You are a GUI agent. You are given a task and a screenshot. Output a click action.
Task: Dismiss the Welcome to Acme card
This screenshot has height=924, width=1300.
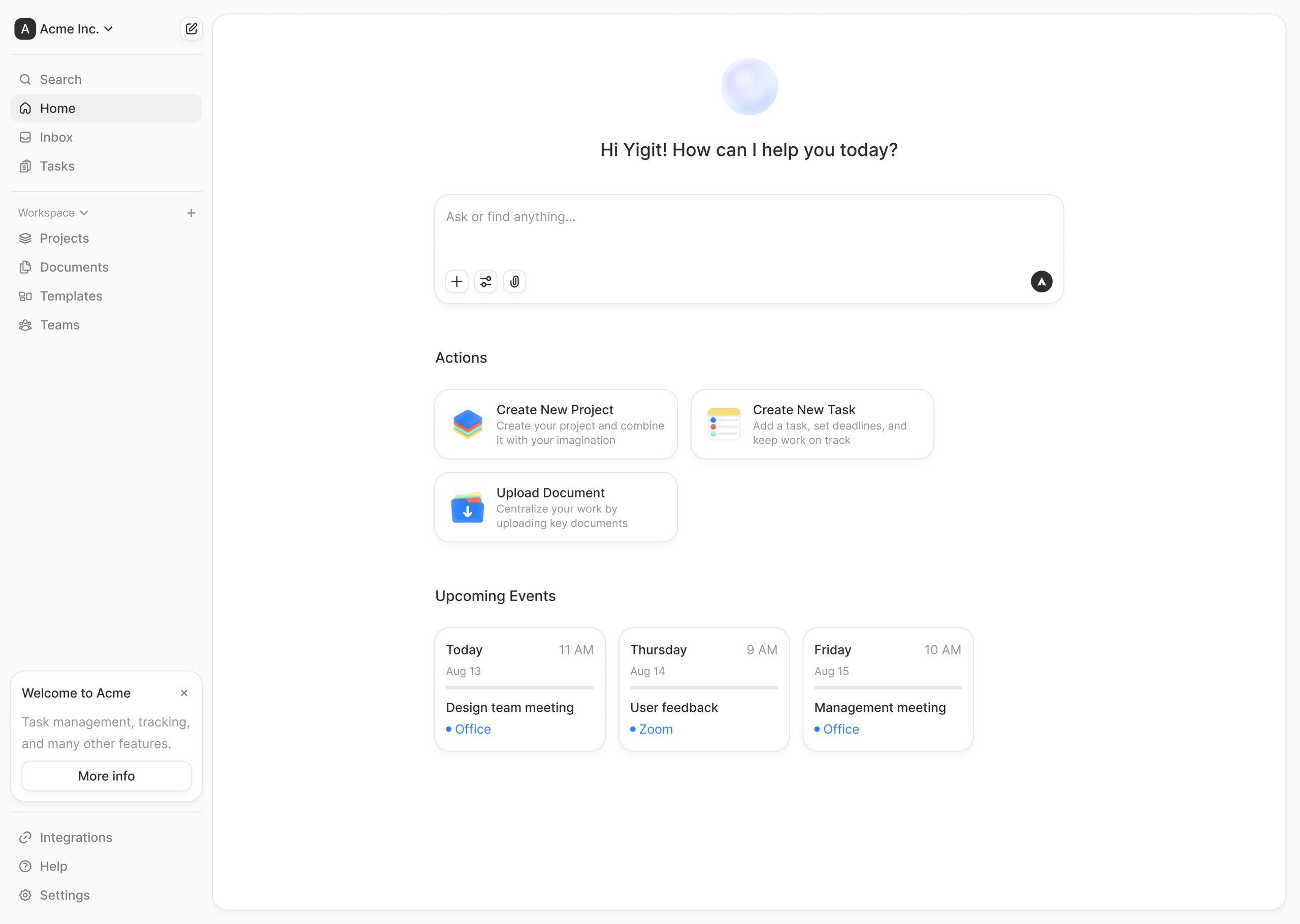[x=184, y=693]
